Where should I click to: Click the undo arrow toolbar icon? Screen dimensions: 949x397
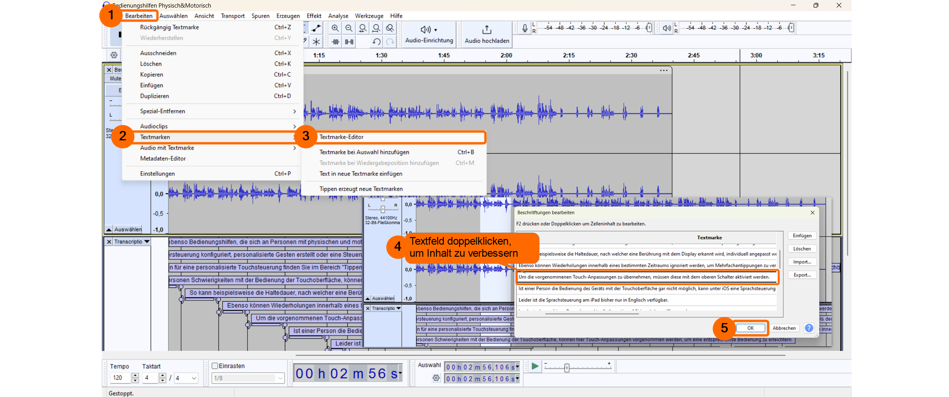click(x=376, y=42)
